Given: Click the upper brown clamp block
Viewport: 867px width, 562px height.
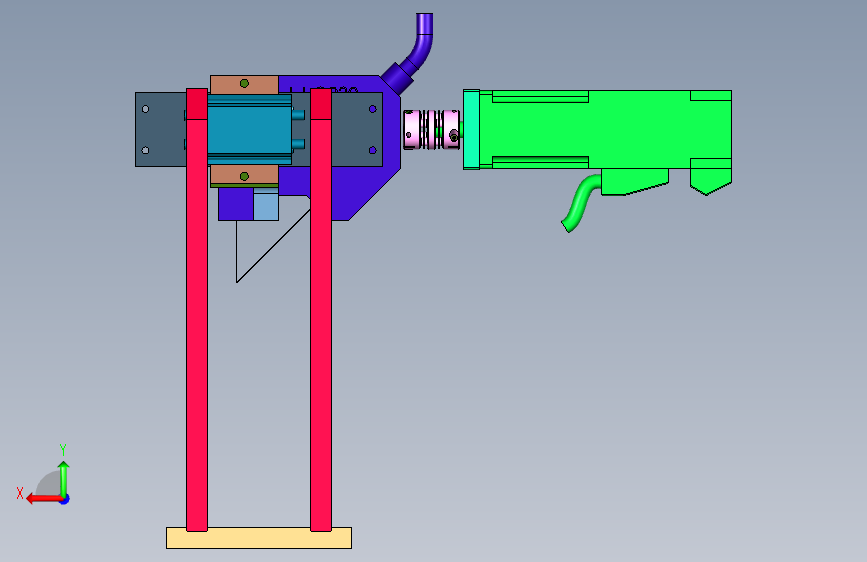Looking at the screenshot, I should click(x=244, y=85).
